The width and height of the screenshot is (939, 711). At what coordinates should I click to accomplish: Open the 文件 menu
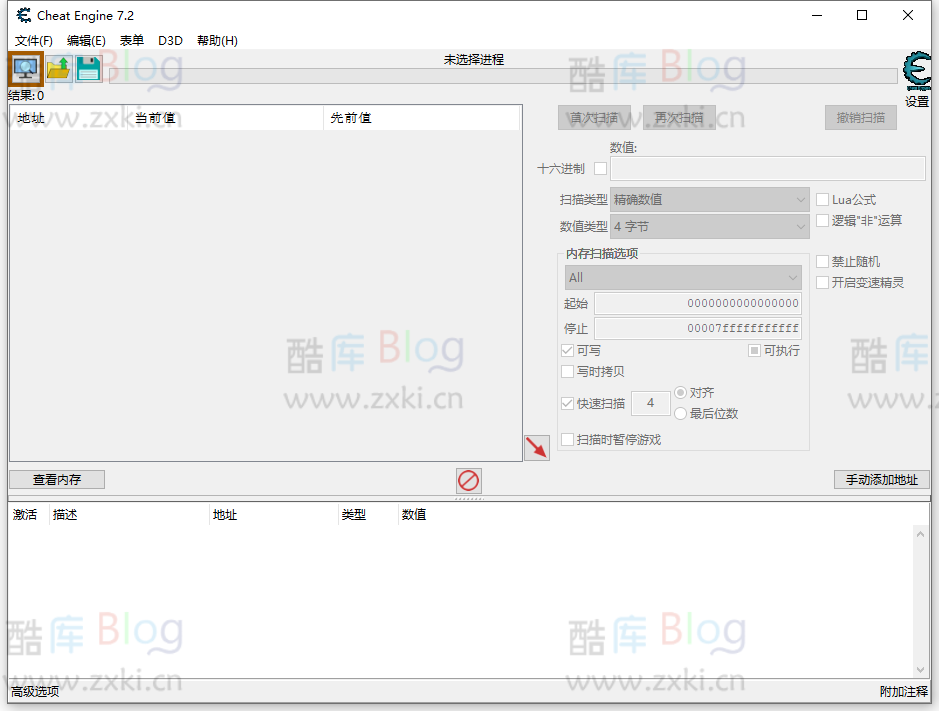tap(32, 40)
